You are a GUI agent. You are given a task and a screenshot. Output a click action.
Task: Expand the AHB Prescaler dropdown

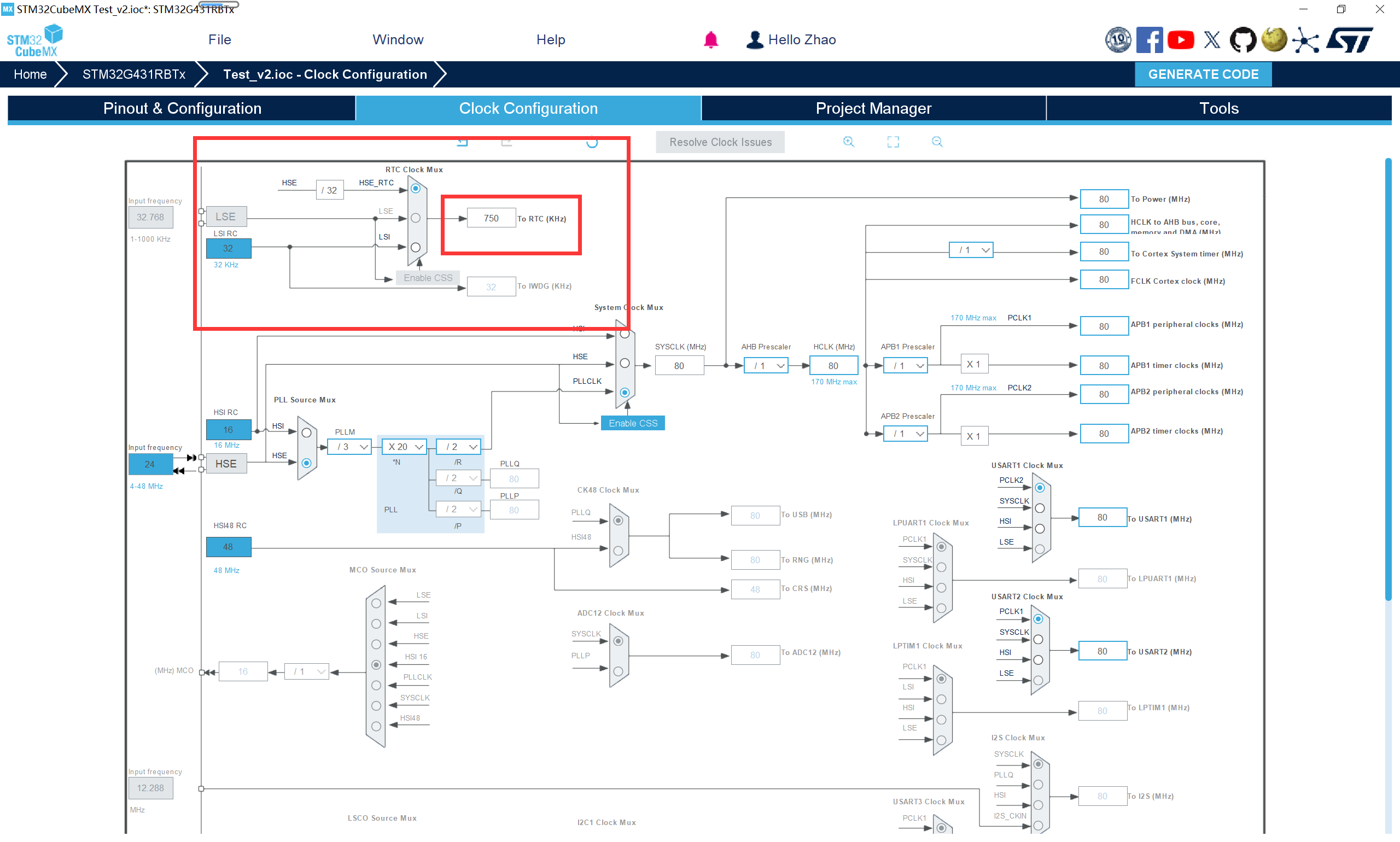pos(766,366)
